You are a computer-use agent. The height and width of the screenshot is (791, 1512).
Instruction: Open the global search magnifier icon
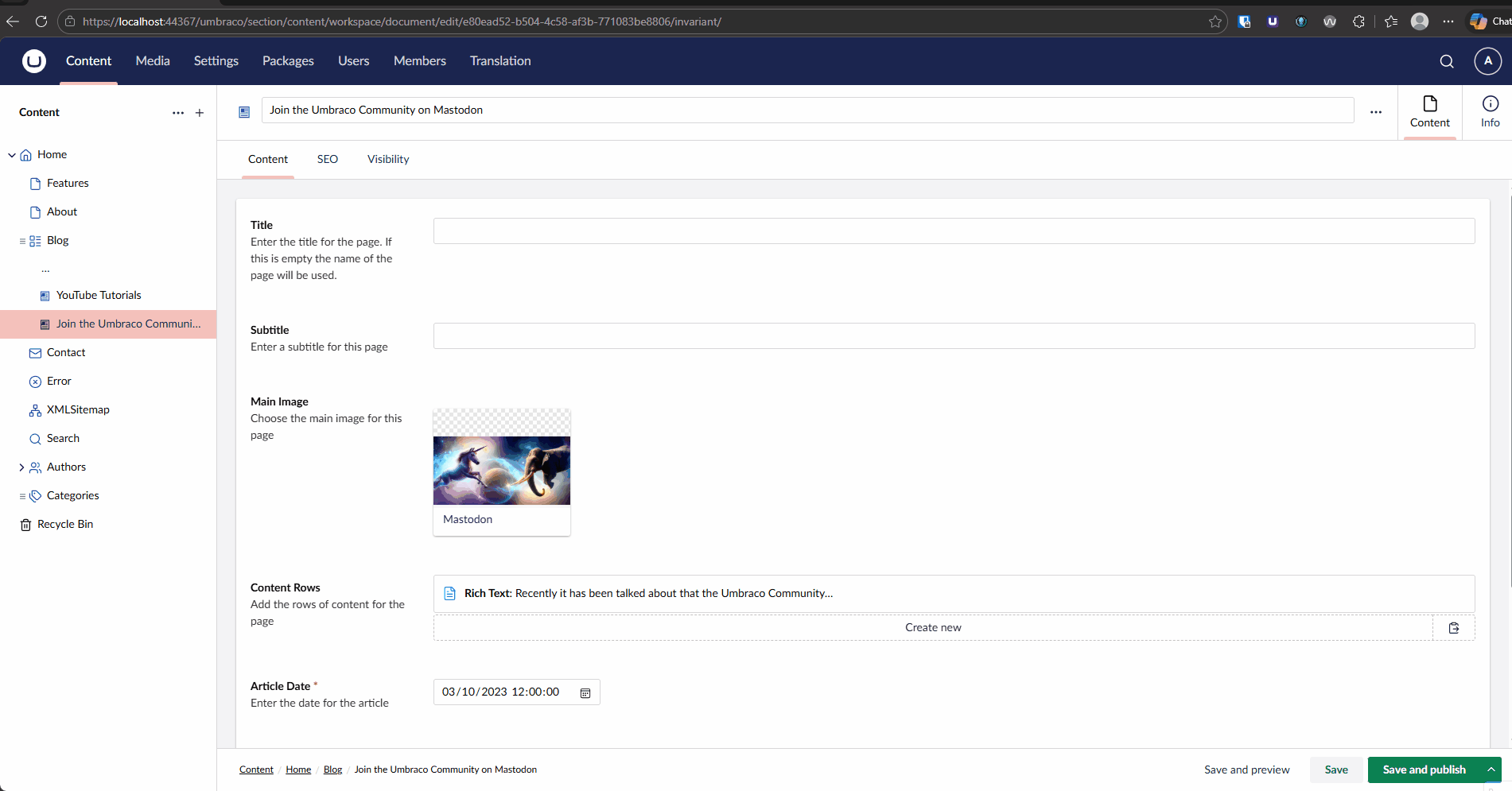1446,60
